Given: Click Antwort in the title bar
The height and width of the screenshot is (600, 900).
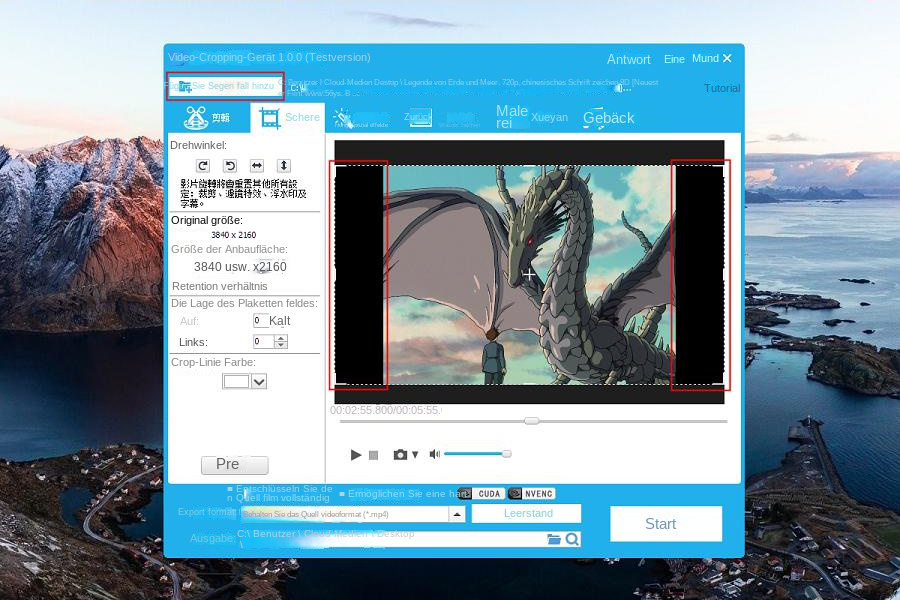Looking at the screenshot, I should click(629, 59).
